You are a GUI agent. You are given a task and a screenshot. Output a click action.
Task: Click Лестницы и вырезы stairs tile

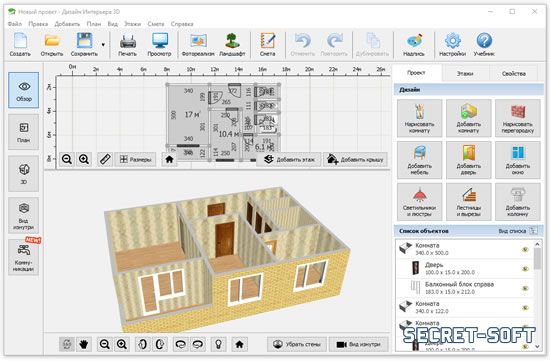click(469, 202)
